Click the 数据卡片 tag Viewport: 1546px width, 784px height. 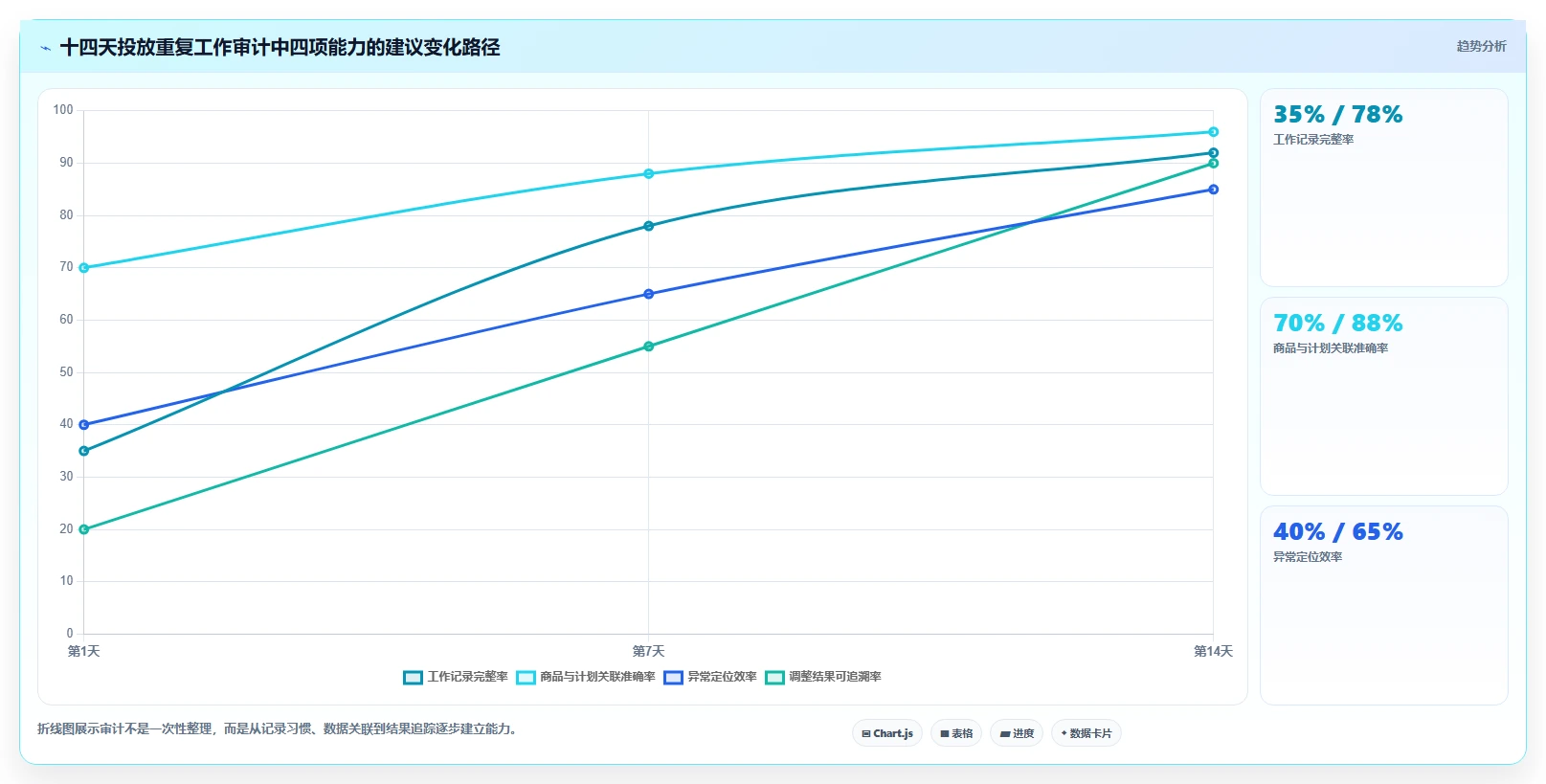1087,733
